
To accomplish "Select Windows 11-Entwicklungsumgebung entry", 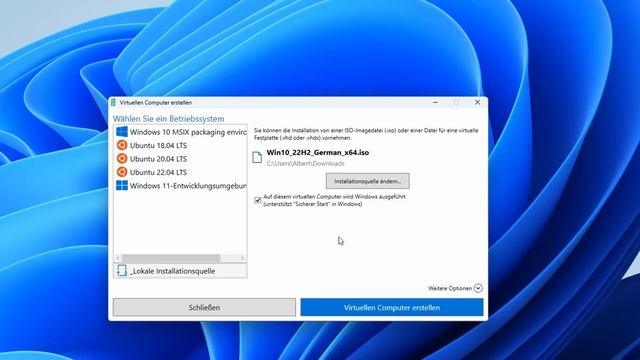I will point(180,186).
